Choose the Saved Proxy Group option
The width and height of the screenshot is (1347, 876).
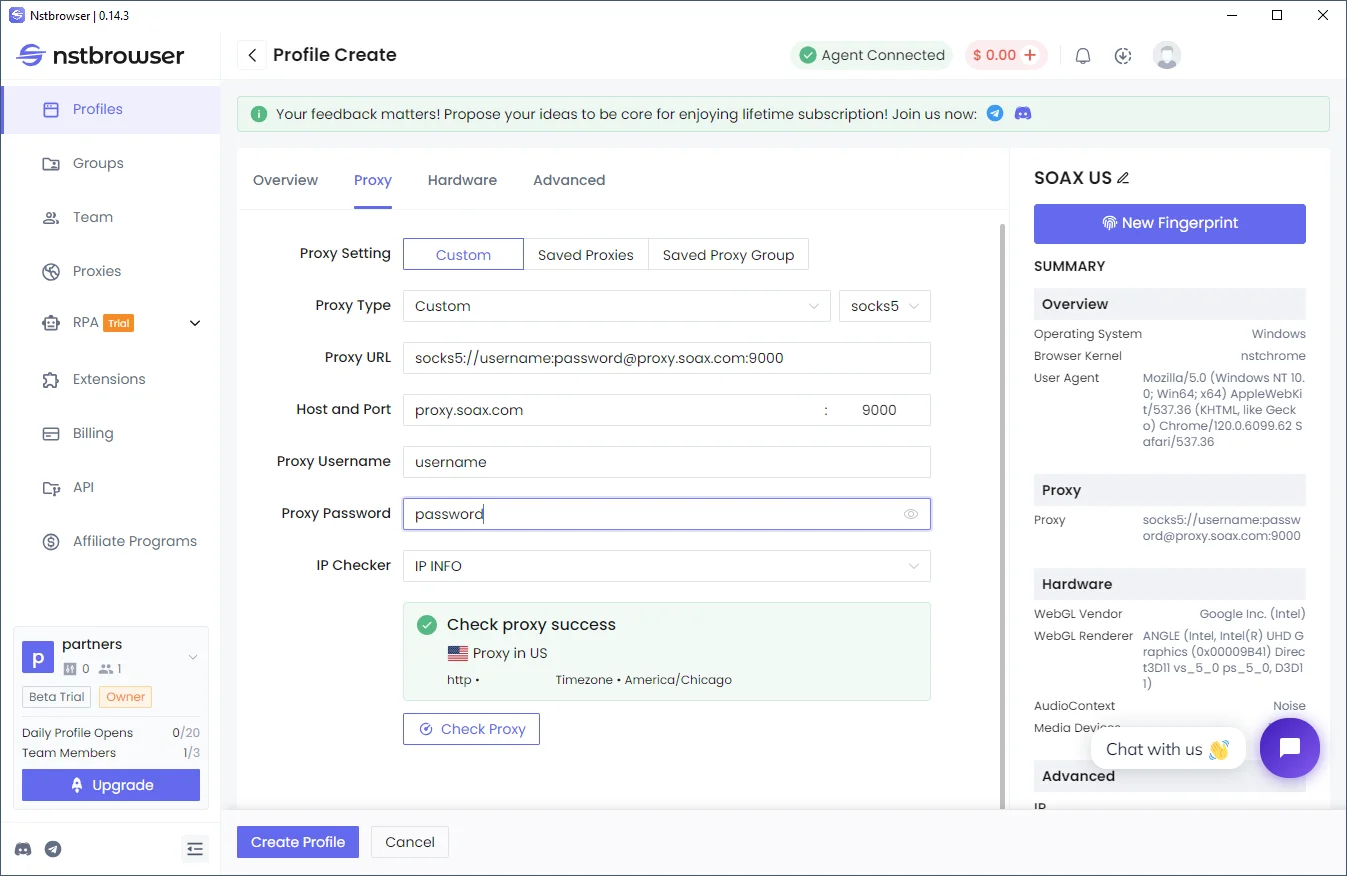(728, 255)
